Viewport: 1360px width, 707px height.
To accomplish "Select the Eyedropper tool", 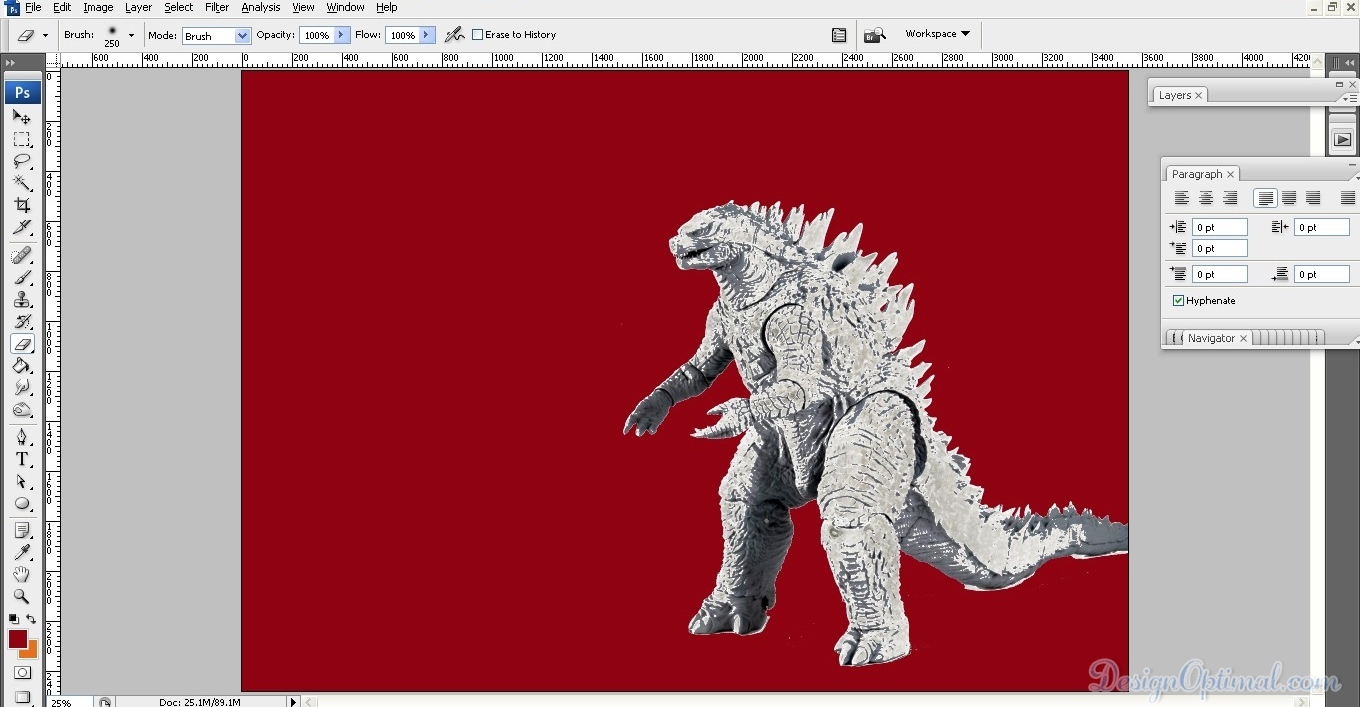I will click(22, 553).
